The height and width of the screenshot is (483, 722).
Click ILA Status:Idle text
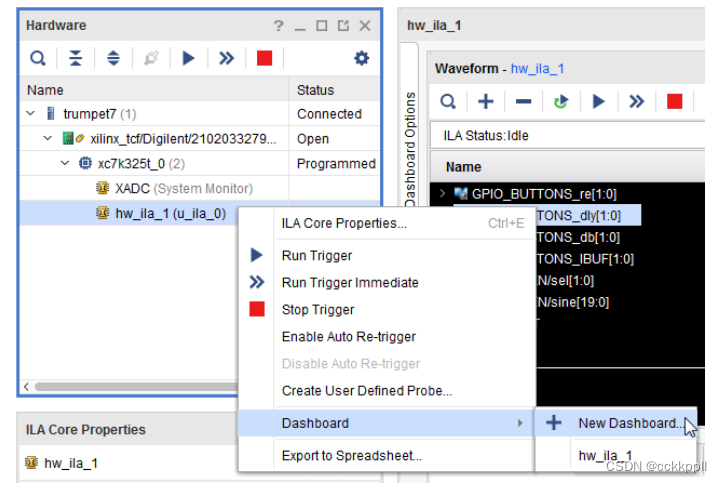point(486,135)
